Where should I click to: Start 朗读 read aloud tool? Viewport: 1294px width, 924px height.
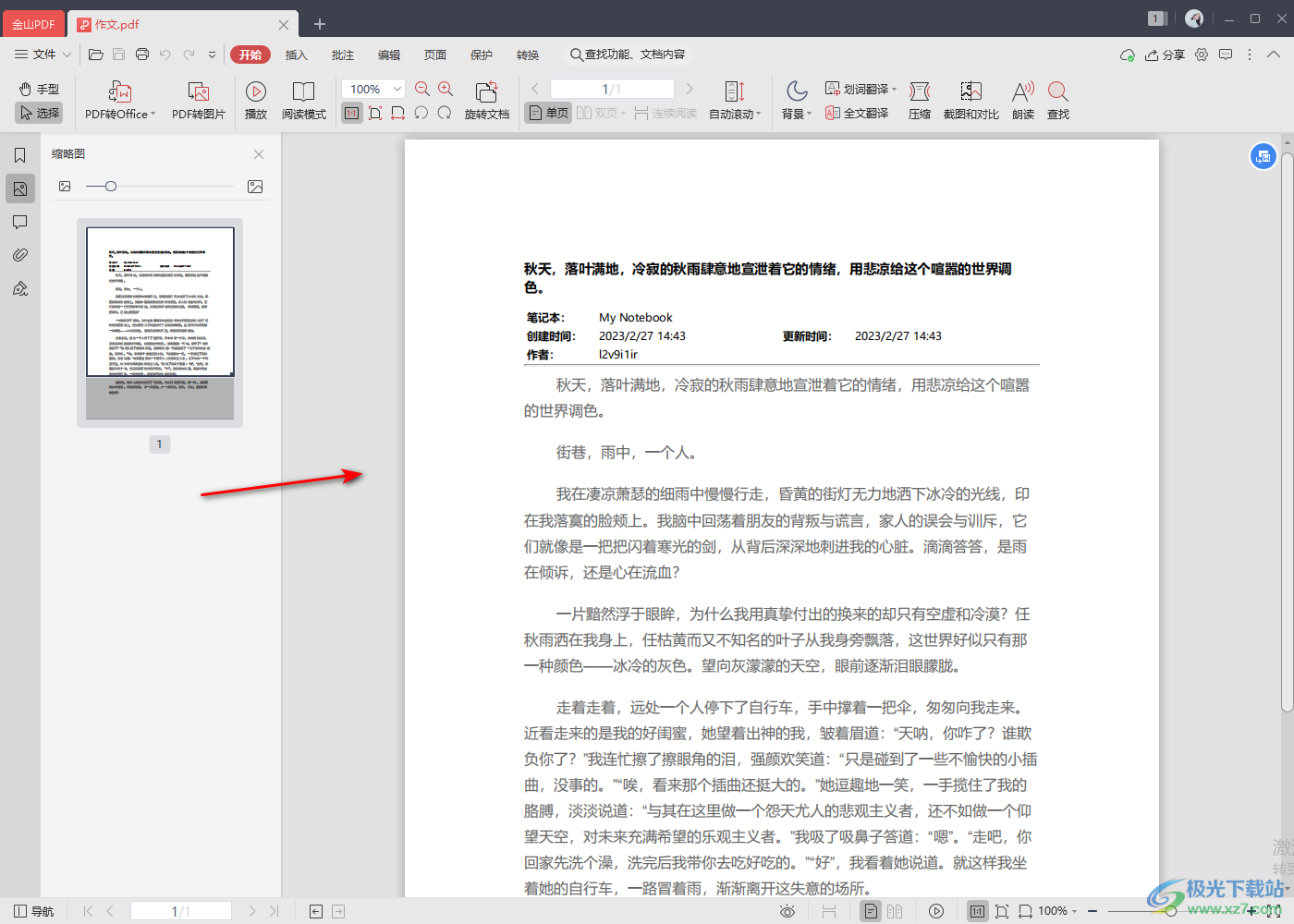tap(1023, 101)
